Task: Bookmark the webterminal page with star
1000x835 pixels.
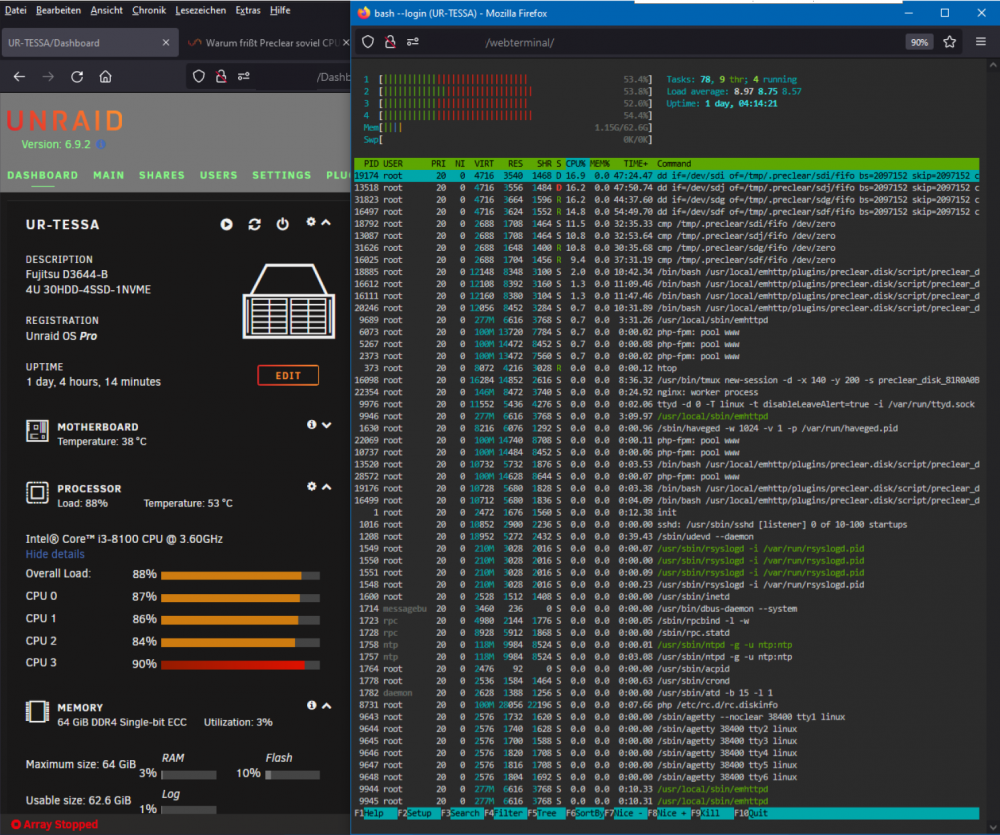Action: coord(950,42)
